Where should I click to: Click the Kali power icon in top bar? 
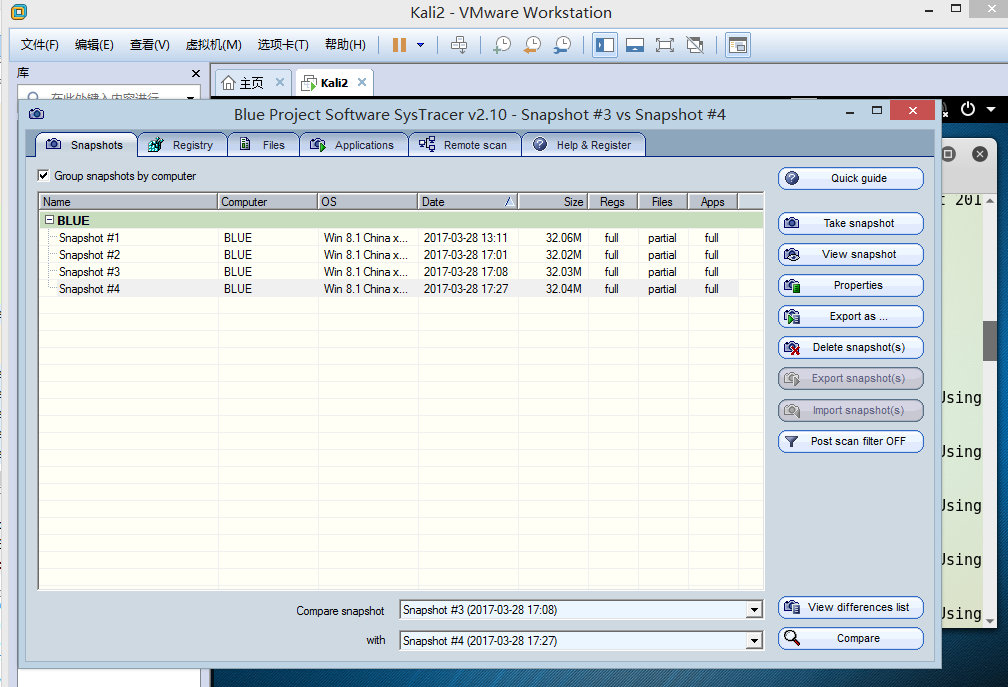coord(968,109)
